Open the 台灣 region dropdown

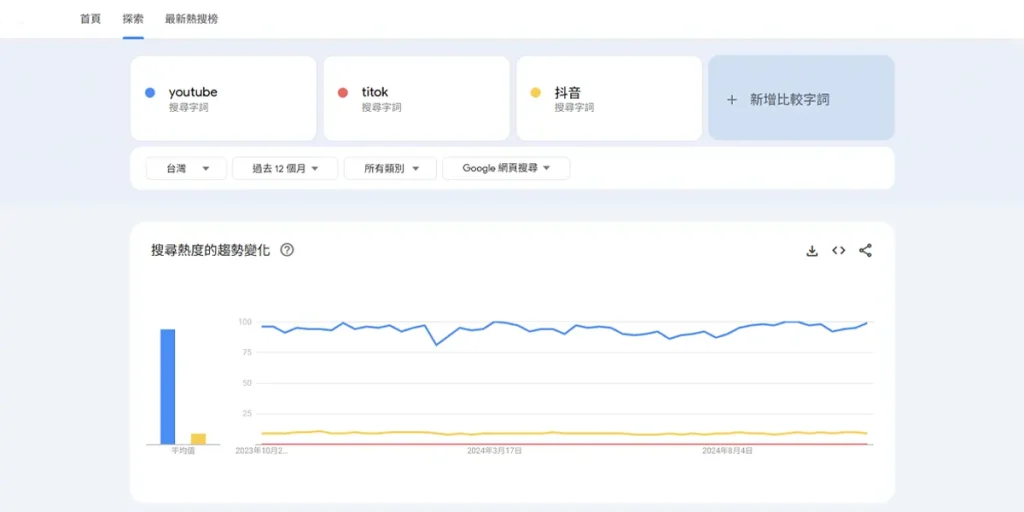[186, 168]
